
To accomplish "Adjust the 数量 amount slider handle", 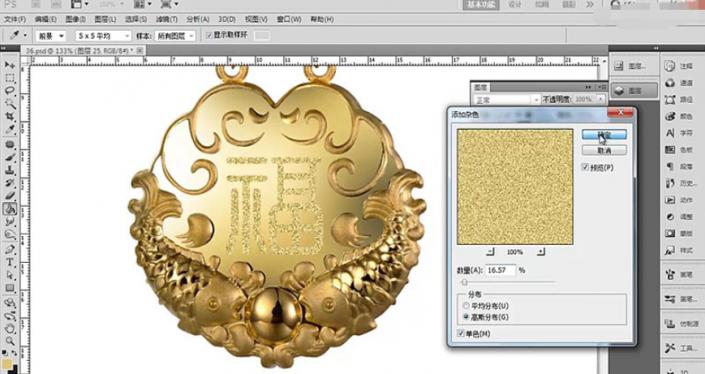I will point(464,282).
